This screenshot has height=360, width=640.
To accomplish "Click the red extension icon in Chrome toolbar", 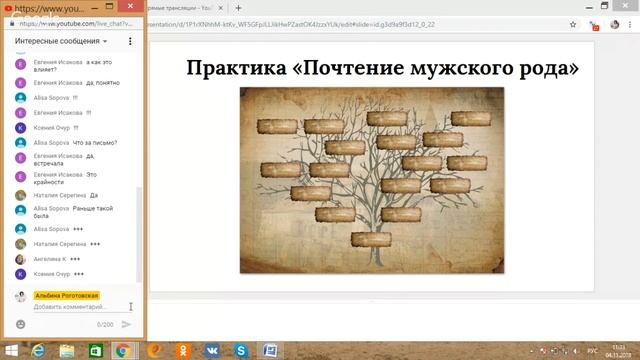I will coord(594,26).
